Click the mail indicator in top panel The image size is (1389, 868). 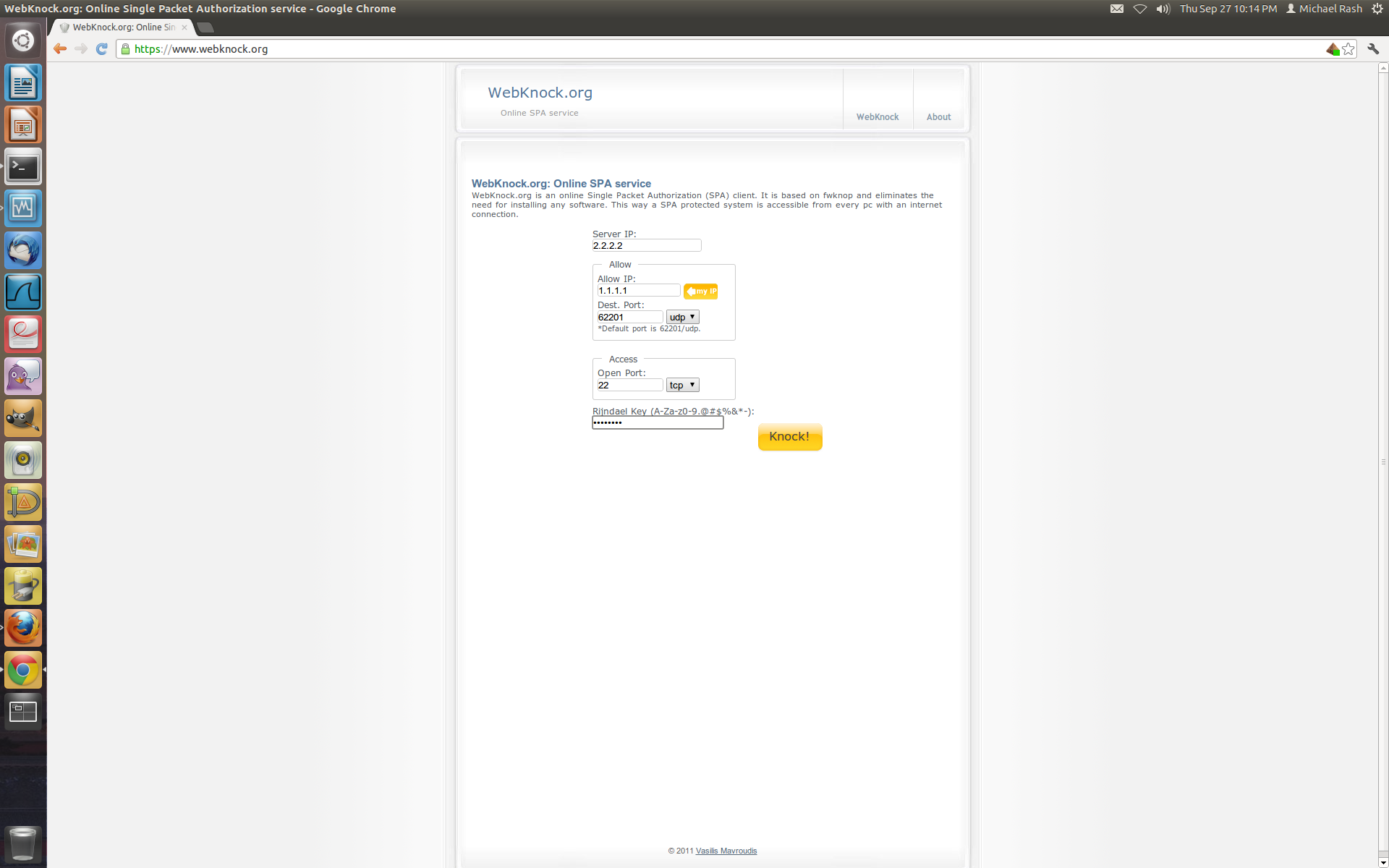point(1117,9)
